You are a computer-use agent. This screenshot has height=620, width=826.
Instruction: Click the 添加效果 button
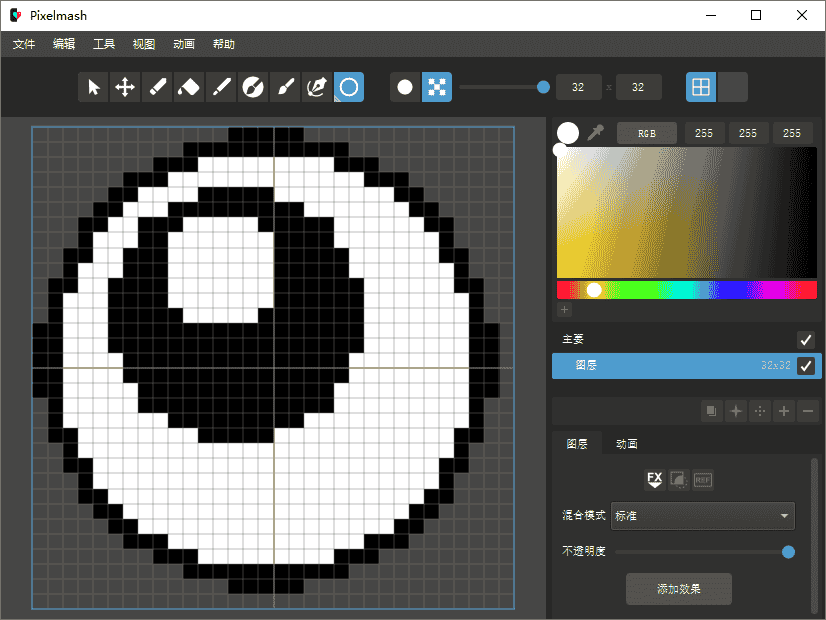pos(678,589)
